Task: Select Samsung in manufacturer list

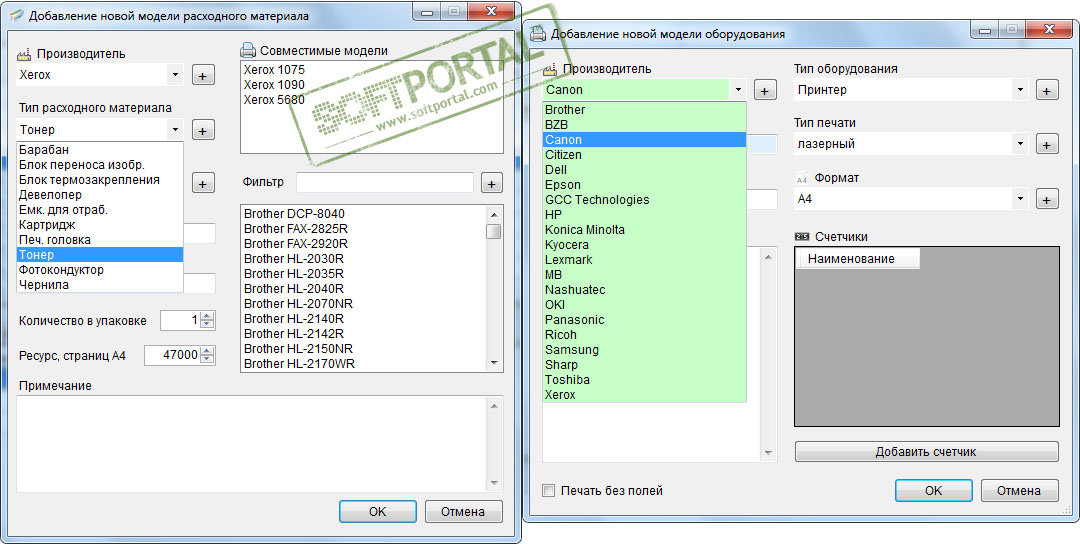Action: [644, 349]
